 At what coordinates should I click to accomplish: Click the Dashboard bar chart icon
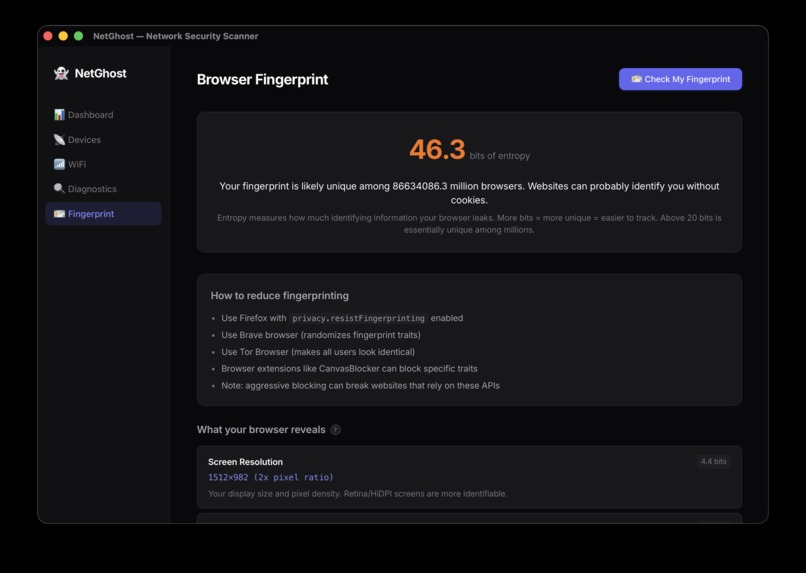(59, 115)
